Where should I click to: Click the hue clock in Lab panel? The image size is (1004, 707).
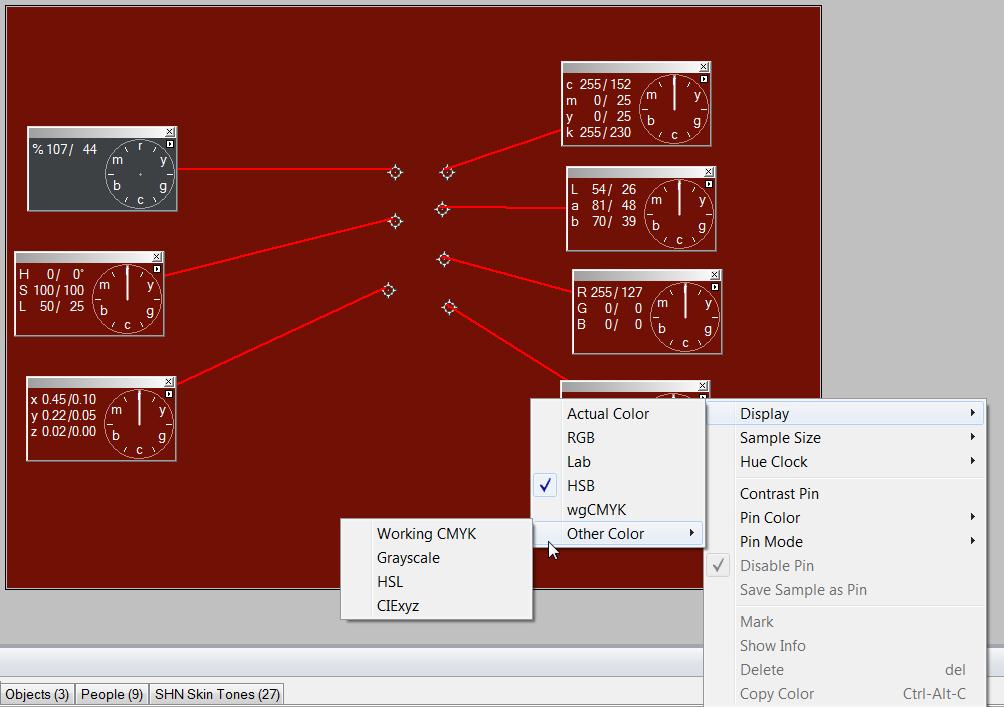tap(679, 213)
